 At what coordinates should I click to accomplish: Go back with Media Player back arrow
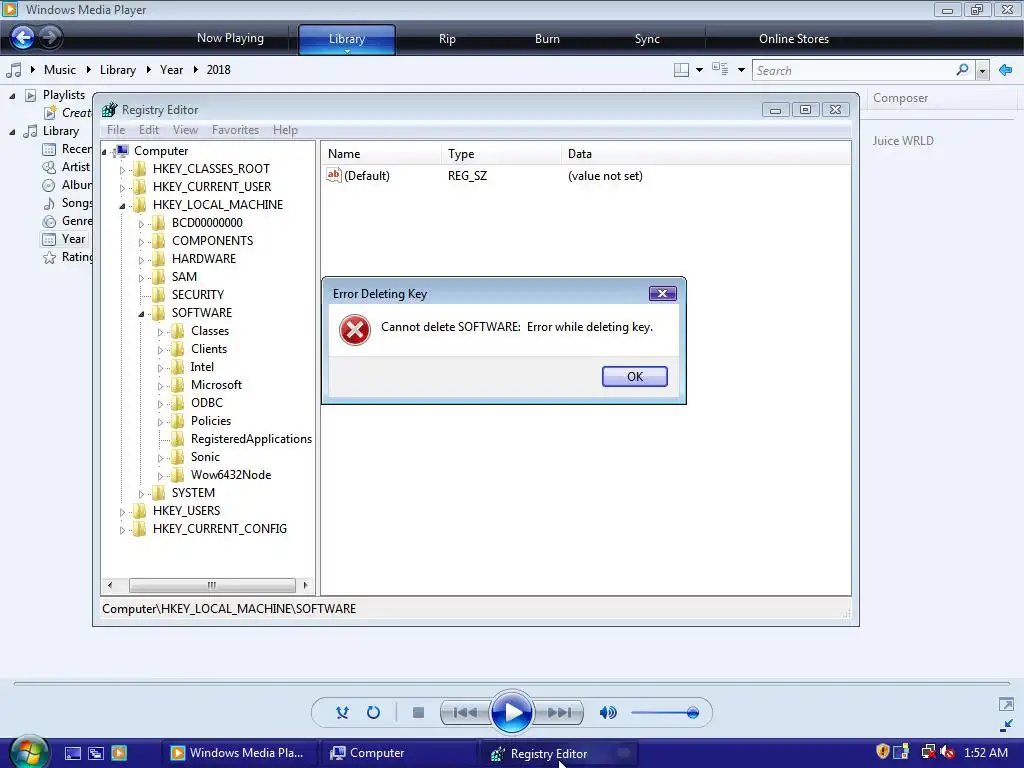point(23,37)
